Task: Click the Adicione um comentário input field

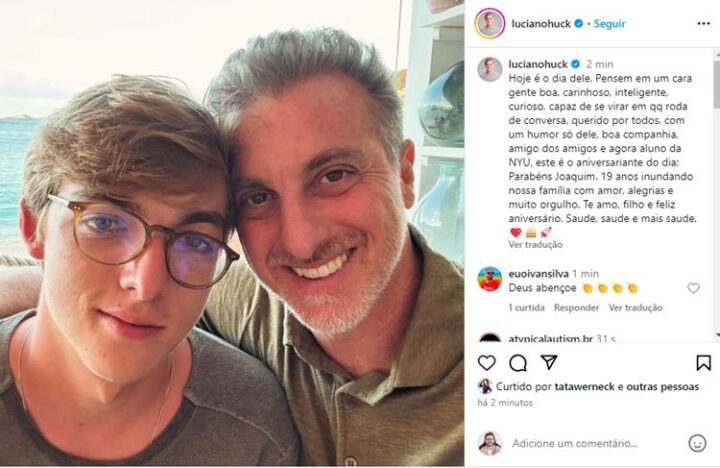Action: coord(590,443)
